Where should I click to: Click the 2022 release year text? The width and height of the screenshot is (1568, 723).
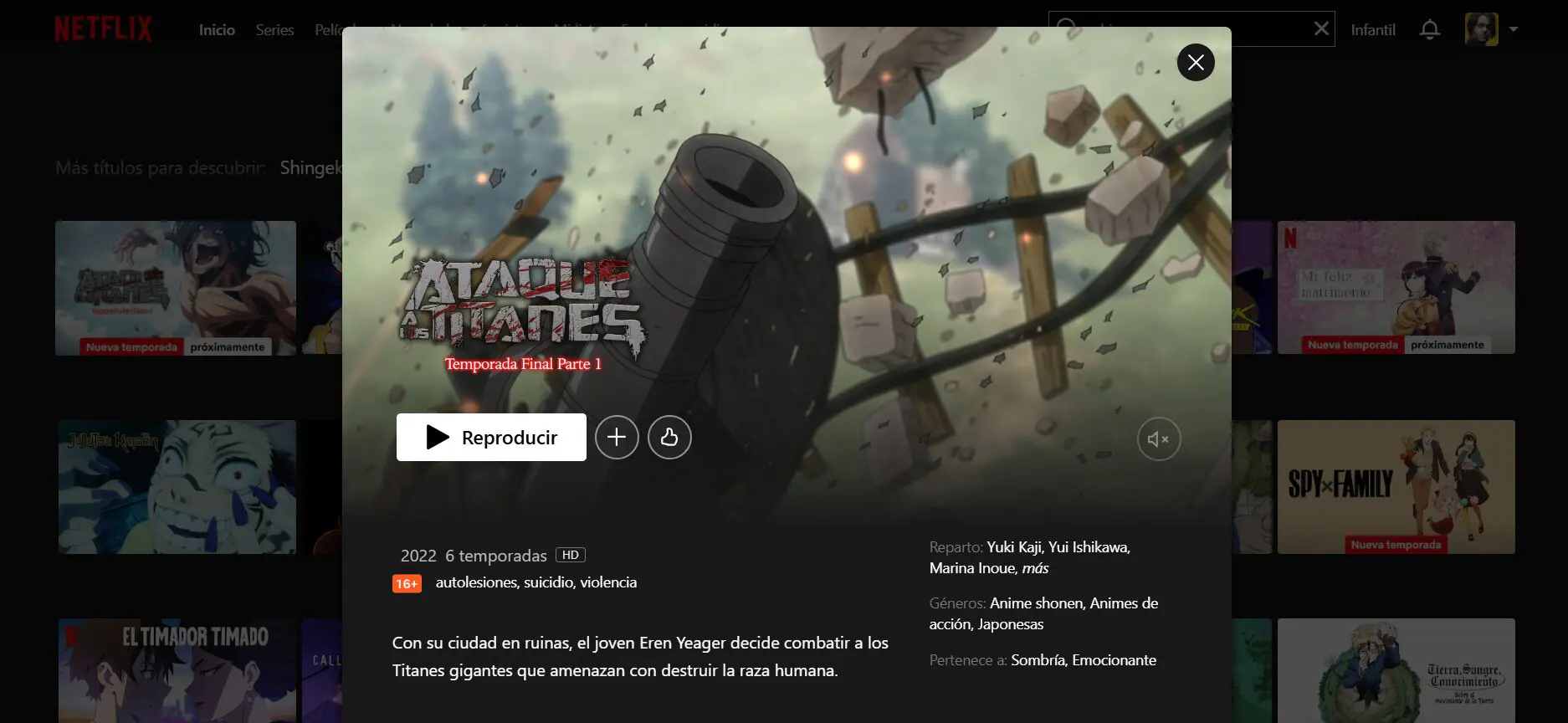coord(418,556)
